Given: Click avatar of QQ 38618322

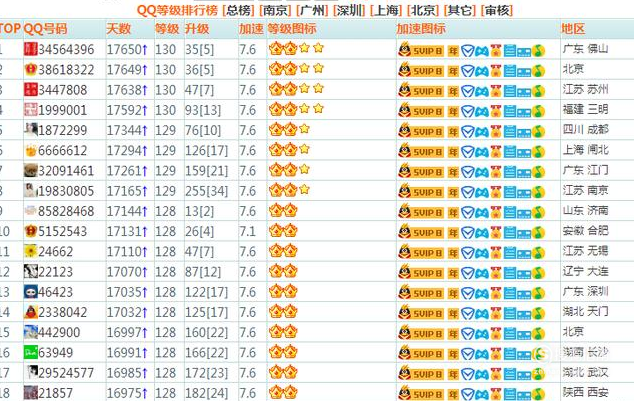Looking at the screenshot, I should click(x=30, y=69).
